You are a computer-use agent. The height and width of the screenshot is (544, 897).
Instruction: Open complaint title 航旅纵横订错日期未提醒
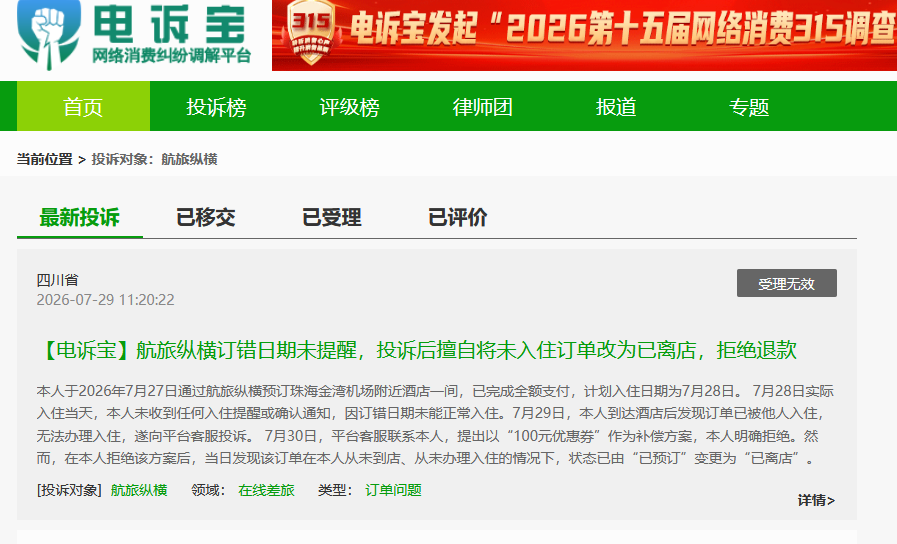coord(417,350)
